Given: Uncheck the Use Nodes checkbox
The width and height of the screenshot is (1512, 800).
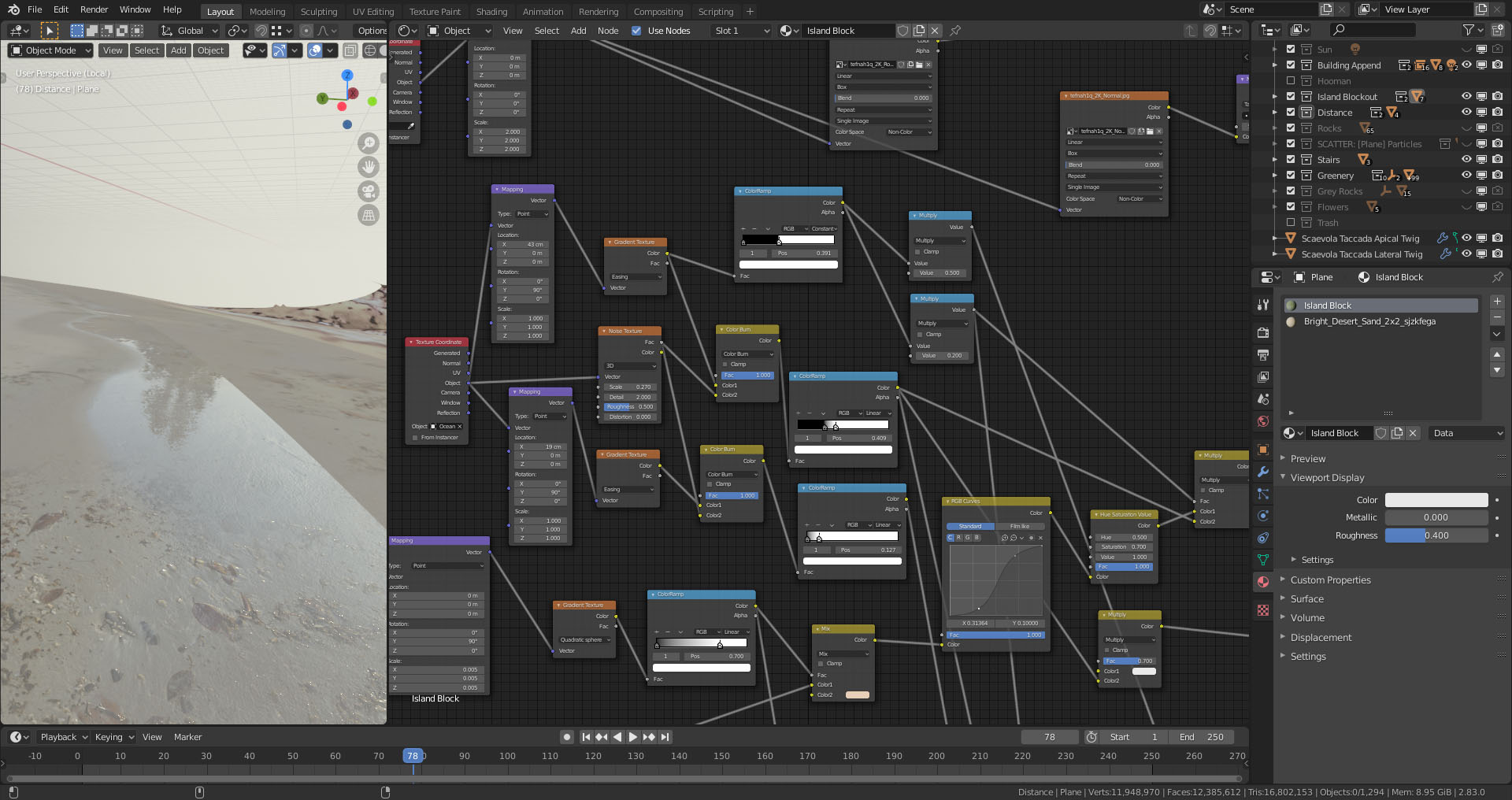Looking at the screenshot, I should click(636, 31).
